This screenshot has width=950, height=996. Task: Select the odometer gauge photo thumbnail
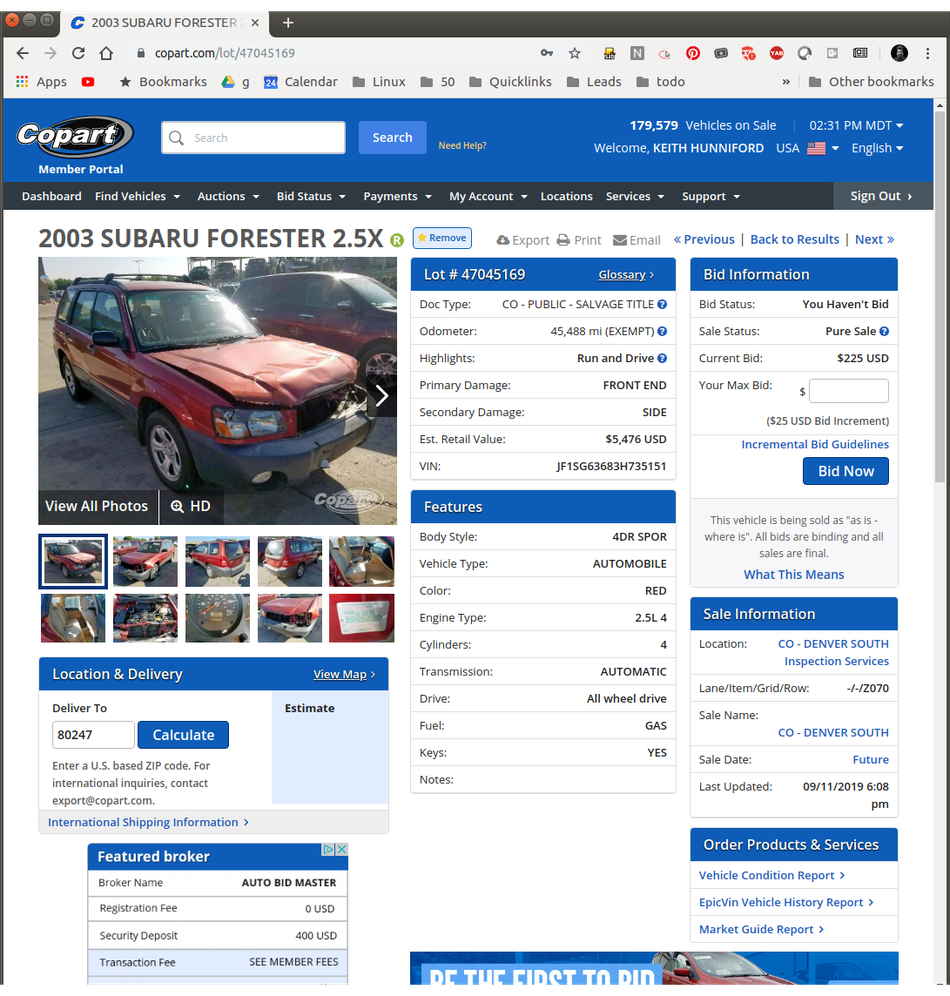click(218, 618)
